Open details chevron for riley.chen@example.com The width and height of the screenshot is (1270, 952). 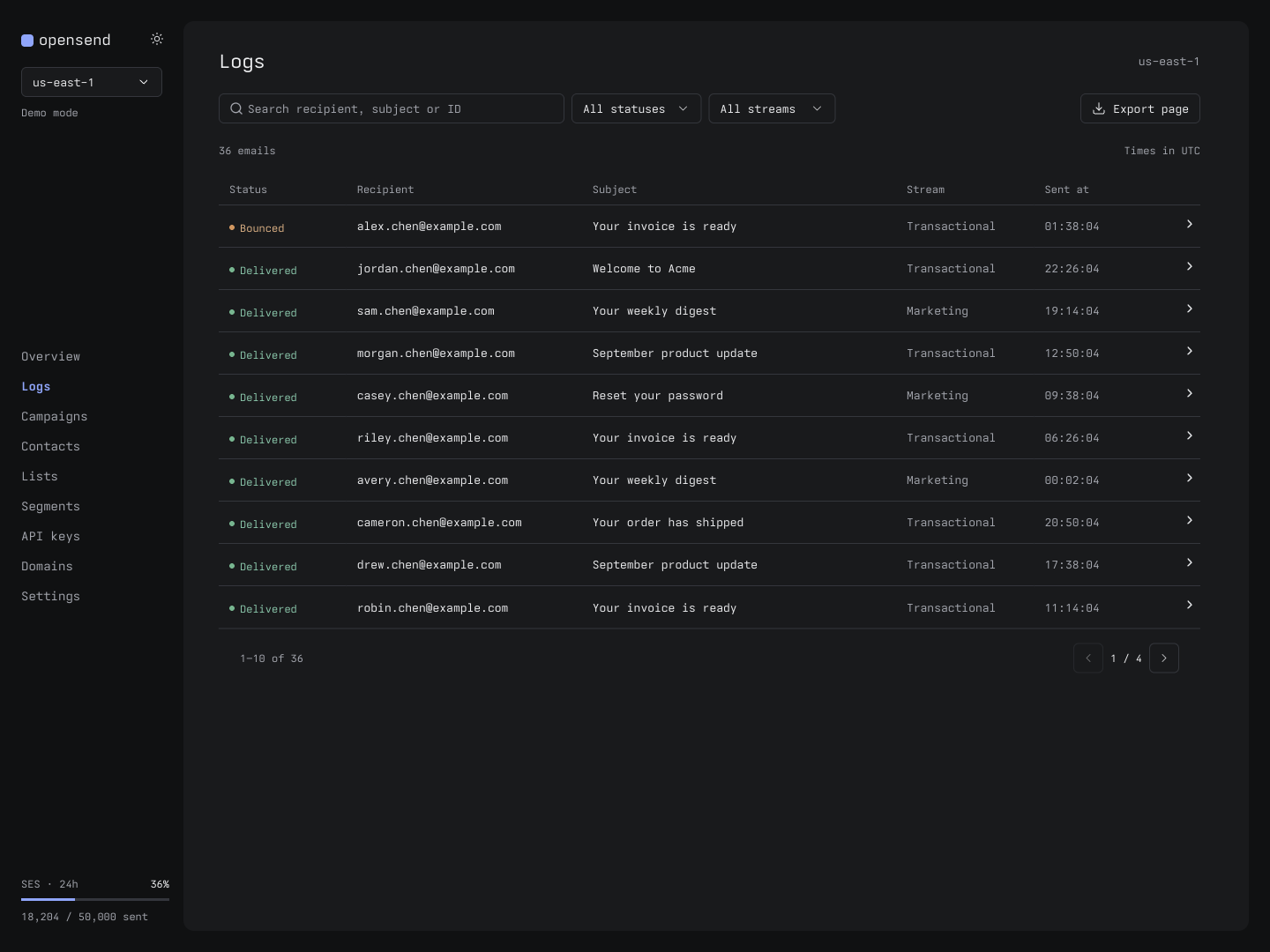click(x=1189, y=435)
